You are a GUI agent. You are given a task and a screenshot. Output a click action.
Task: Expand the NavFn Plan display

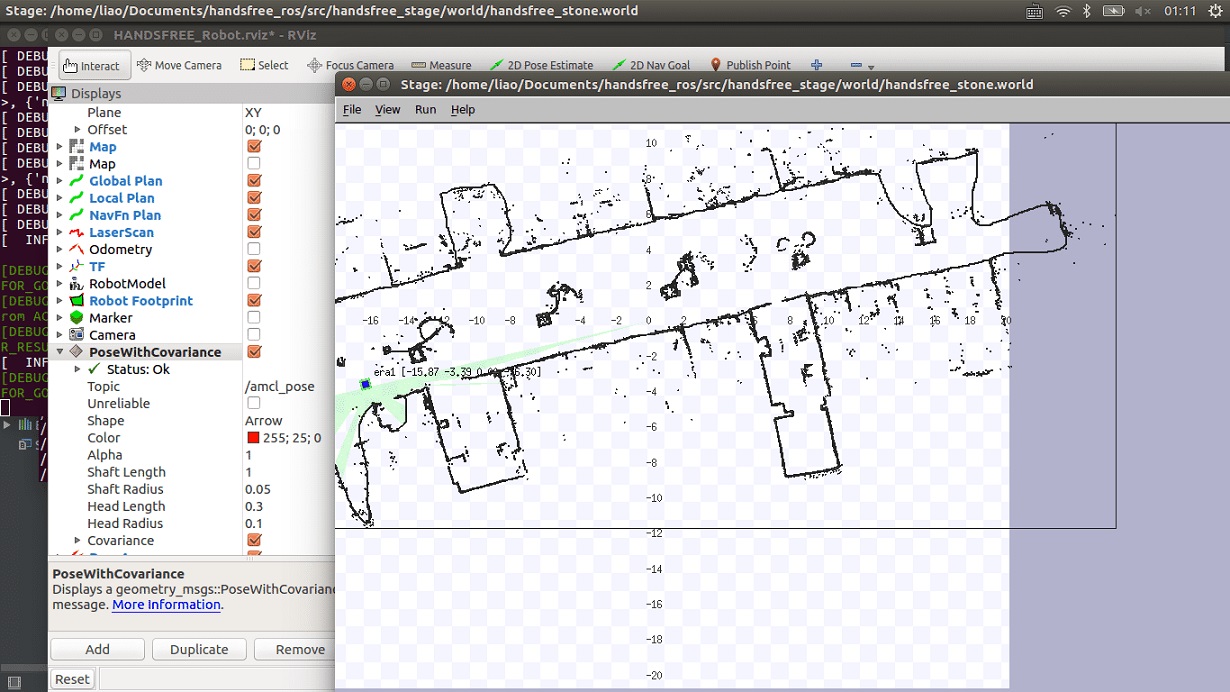click(59, 215)
